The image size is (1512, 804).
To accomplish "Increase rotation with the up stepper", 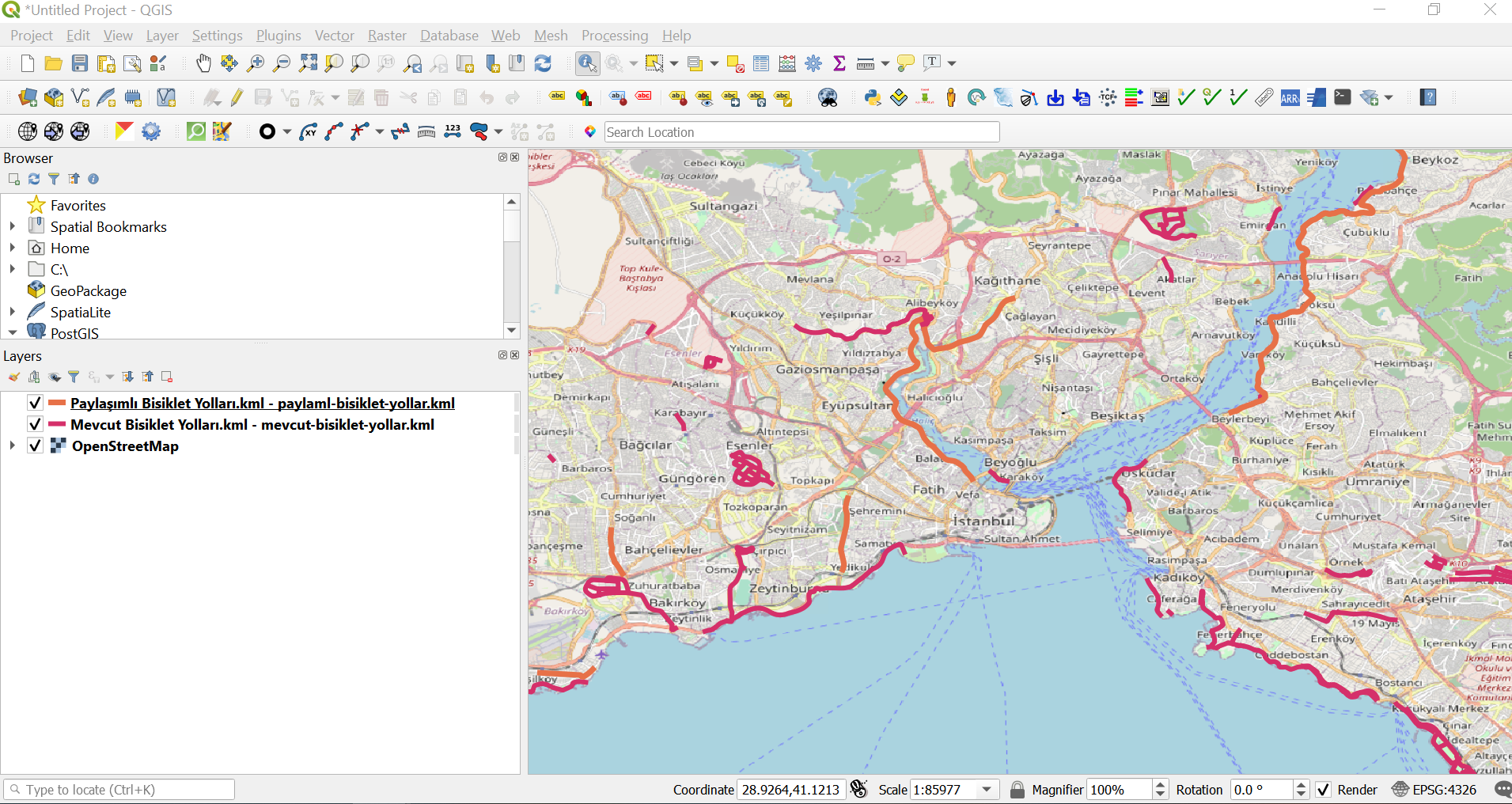I will pyautogui.click(x=1301, y=785).
